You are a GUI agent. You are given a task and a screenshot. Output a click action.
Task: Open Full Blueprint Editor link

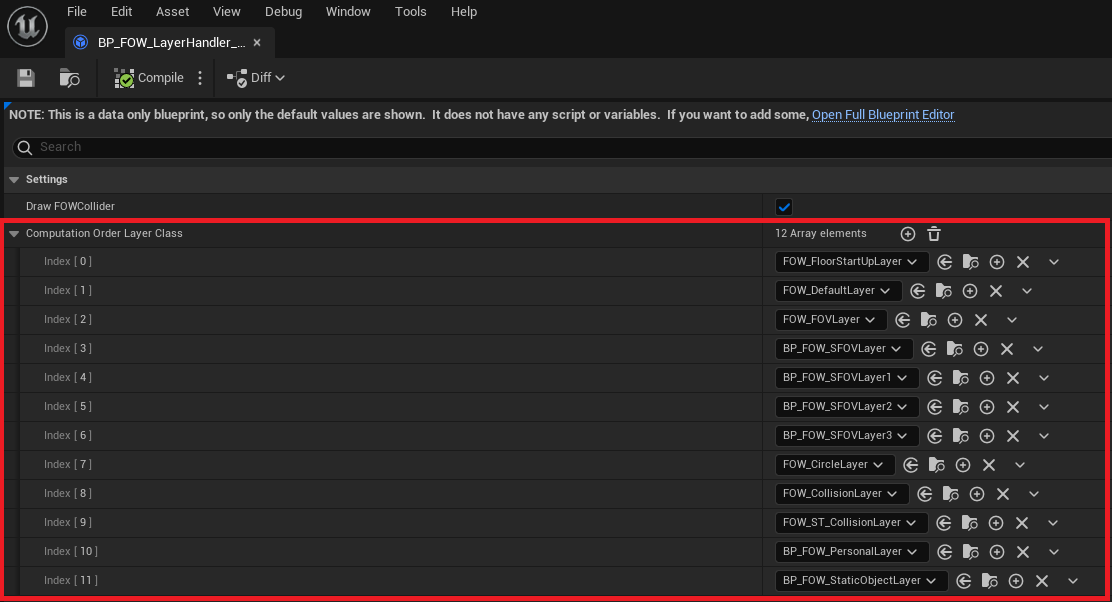(x=883, y=115)
